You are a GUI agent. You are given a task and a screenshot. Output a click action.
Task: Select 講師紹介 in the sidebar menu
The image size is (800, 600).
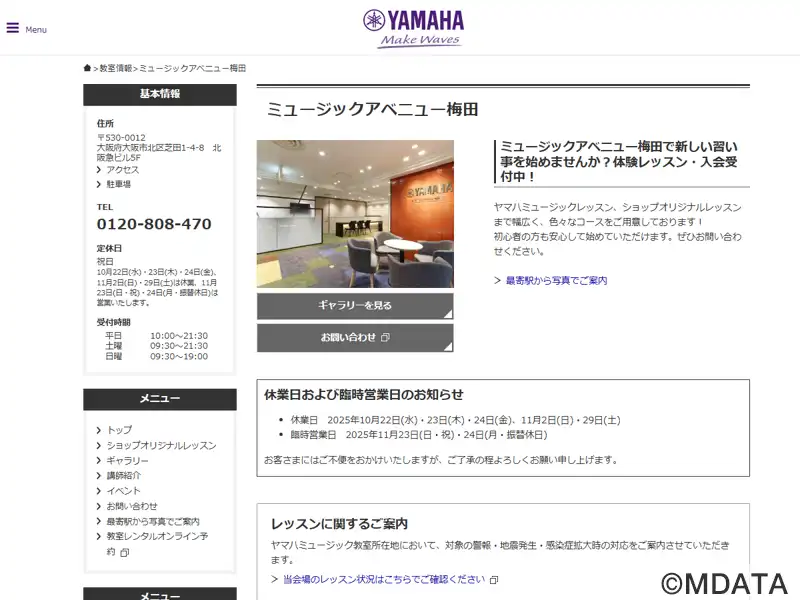[x=123, y=476]
